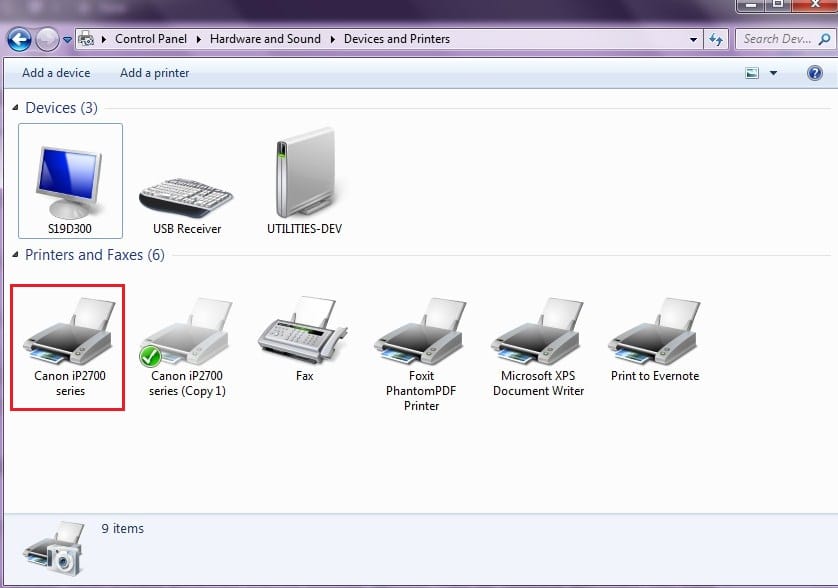
Task: Click the Back navigation arrow
Action: click(19, 40)
